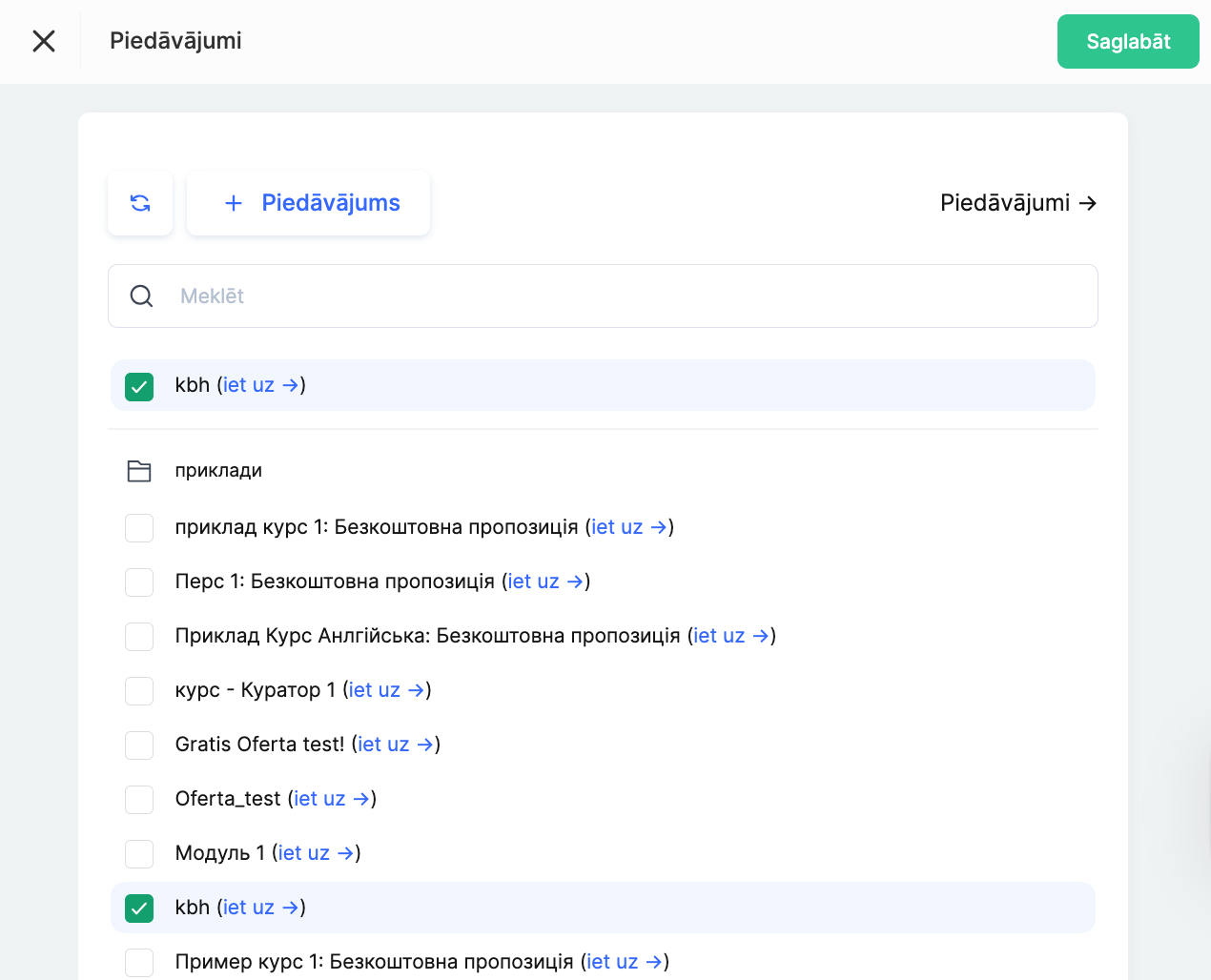Save changes with the Saglabāt button
The height and width of the screenshot is (980, 1211).
[x=1127, y=42]
